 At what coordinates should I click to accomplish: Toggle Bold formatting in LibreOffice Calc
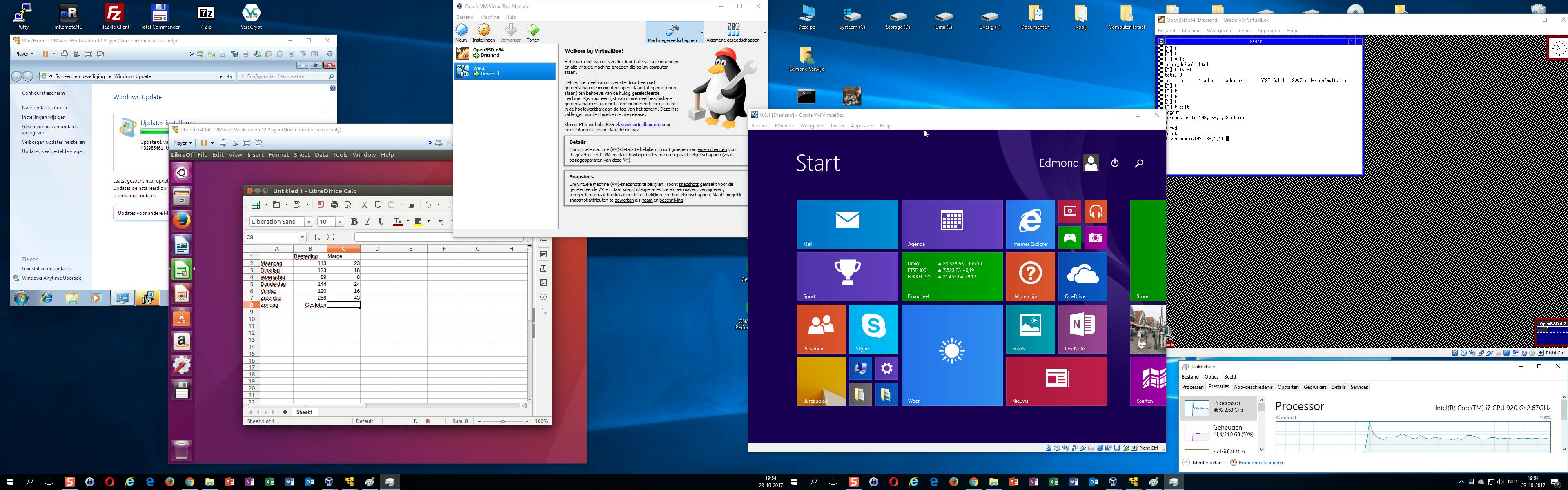(354, 222)
